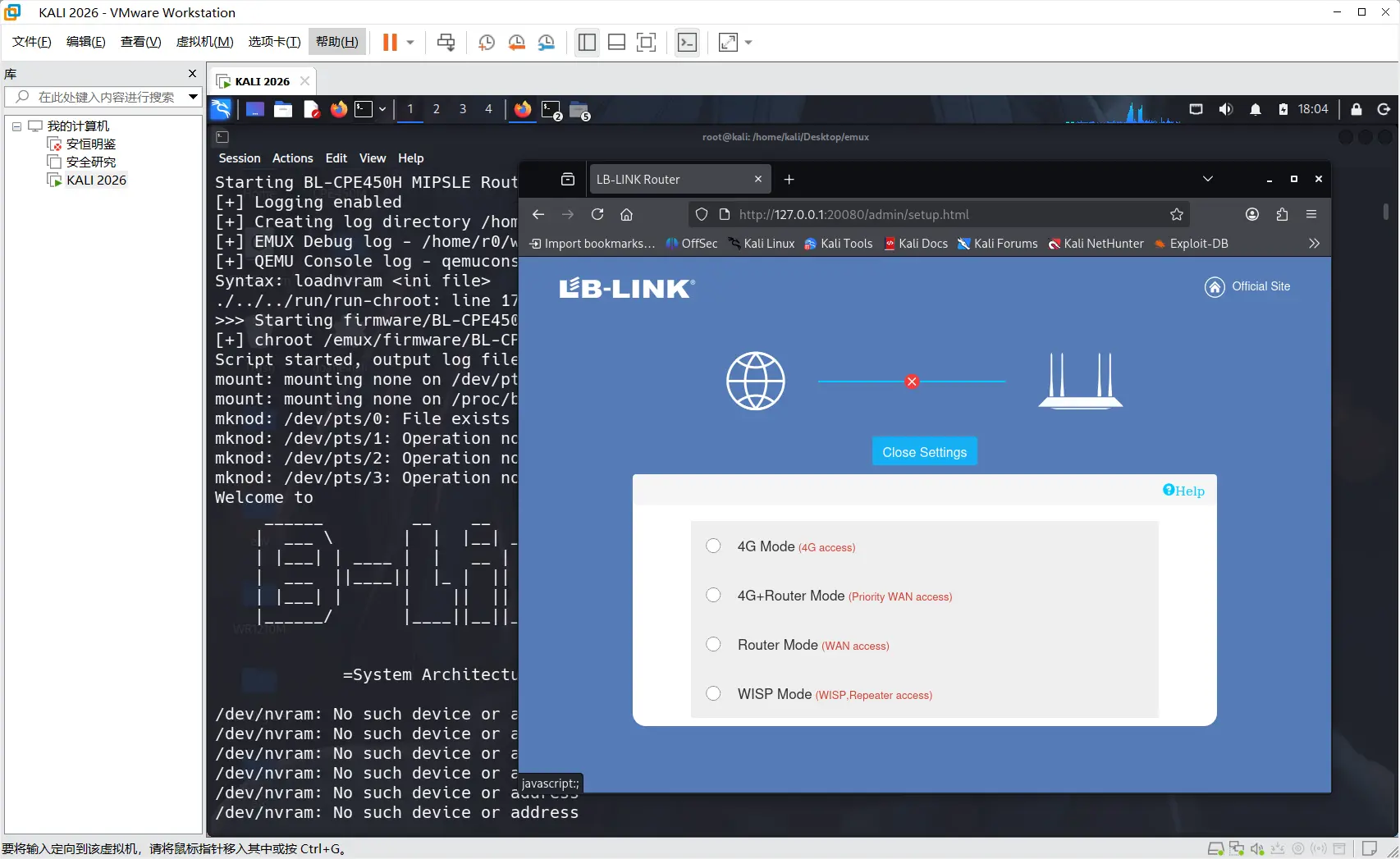1400x859 pixels.
Task: Show desktop from the Kali panel
Action: click(255, 109)
